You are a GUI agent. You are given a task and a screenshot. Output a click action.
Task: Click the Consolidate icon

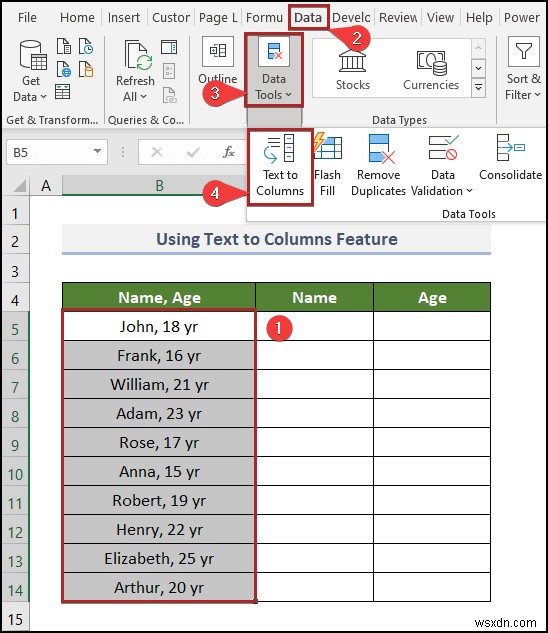[x=510, y=148]
